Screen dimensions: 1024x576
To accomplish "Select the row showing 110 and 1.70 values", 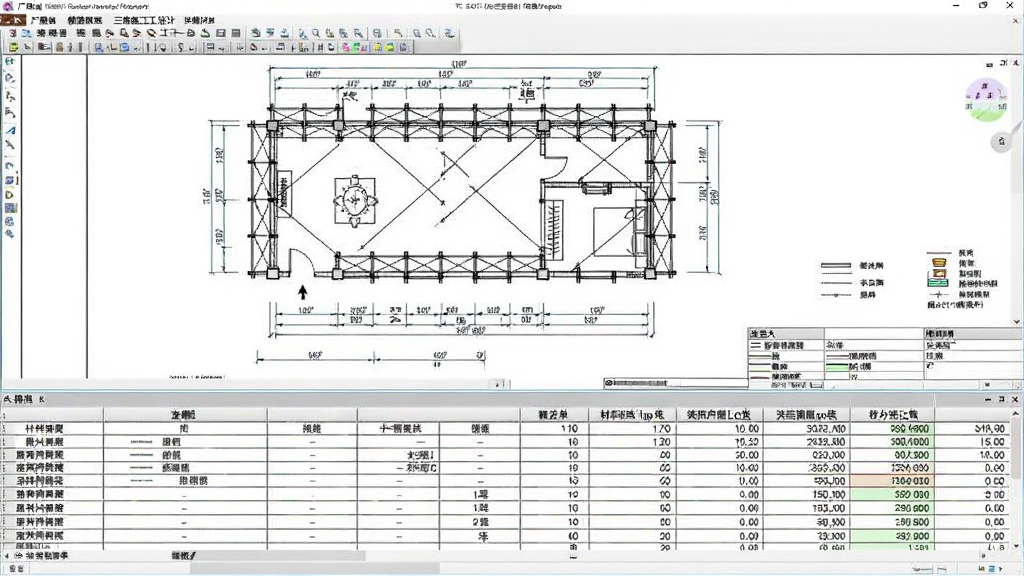I will 506,428.
